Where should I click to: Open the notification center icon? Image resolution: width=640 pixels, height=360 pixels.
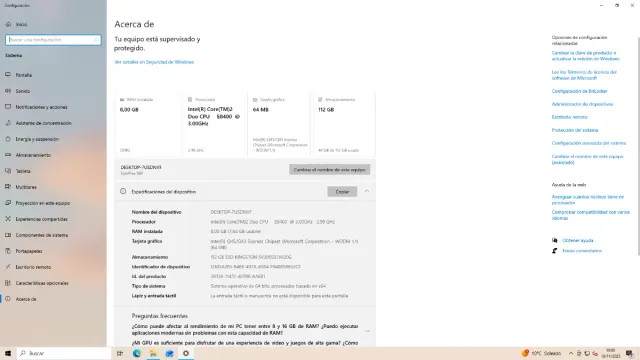pos(630,353)
